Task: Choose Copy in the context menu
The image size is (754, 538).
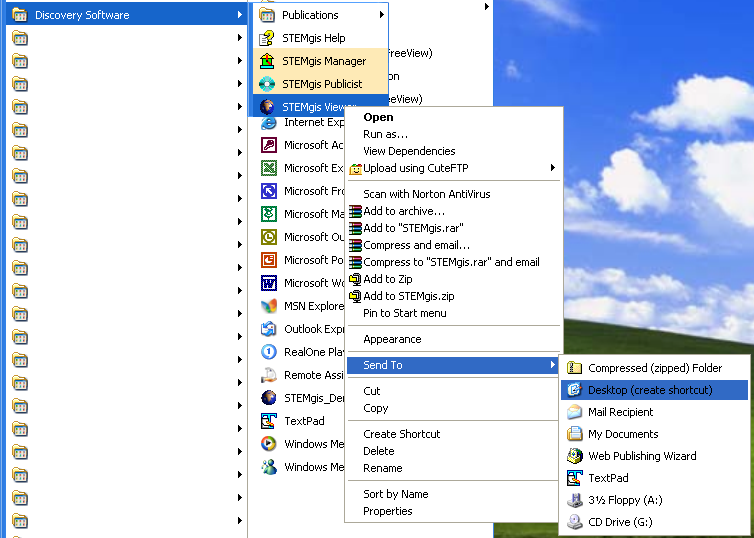Action: [x=376, y=408]
